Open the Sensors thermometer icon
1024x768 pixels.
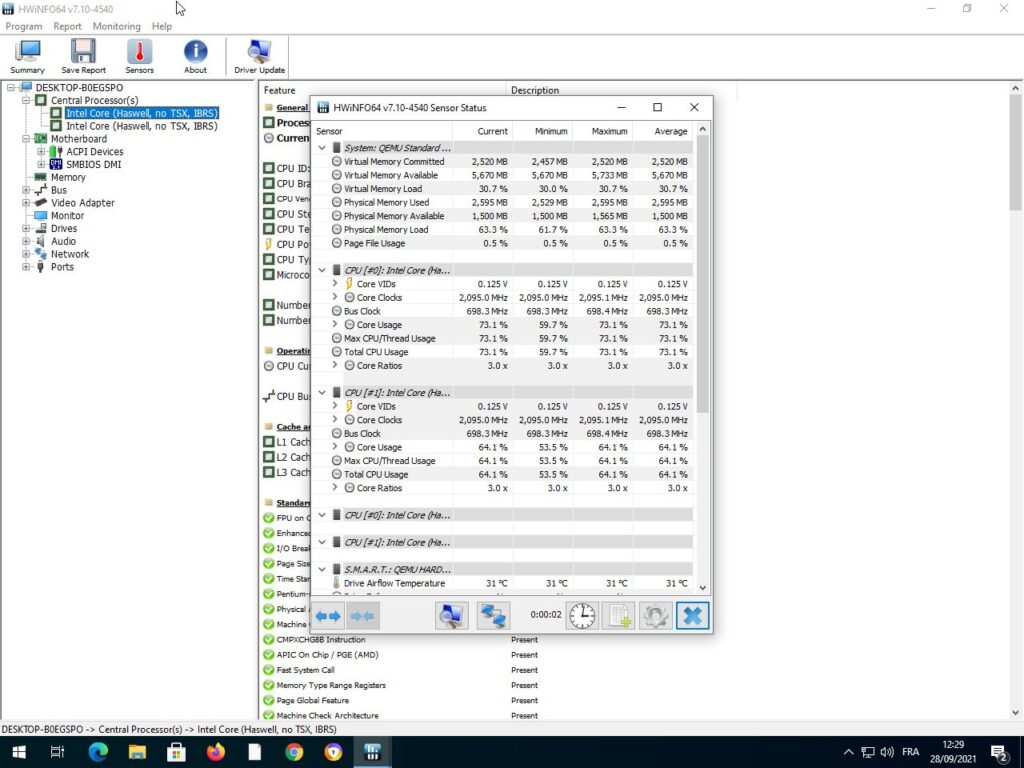[x=139, y=57]
